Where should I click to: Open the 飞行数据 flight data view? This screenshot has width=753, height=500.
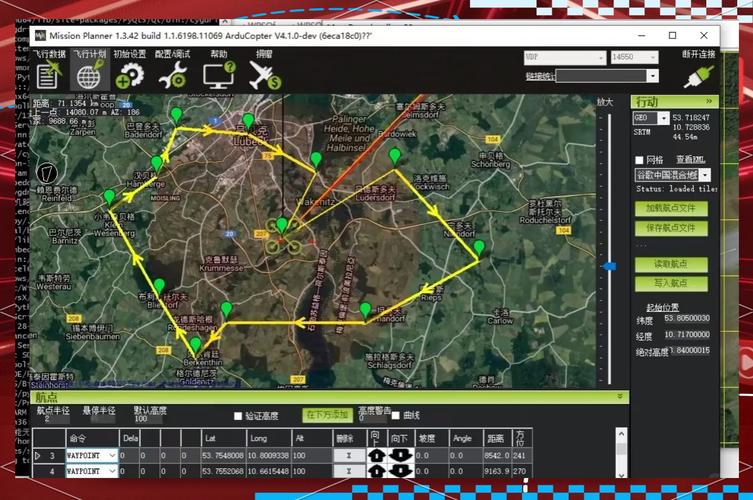[49, 72]
